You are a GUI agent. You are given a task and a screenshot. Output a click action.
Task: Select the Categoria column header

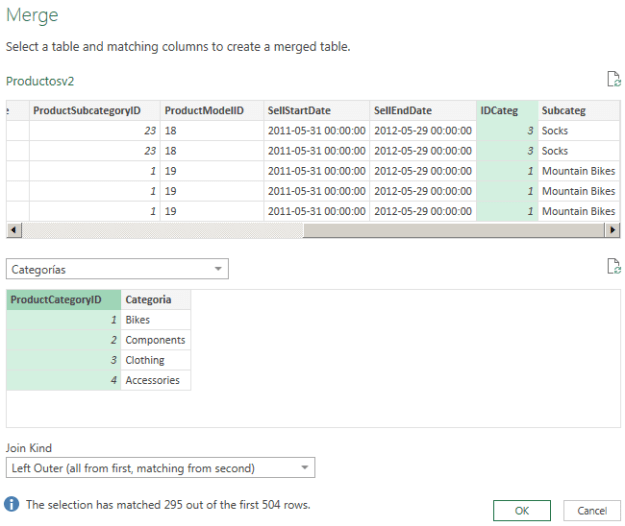pos(155,299)
